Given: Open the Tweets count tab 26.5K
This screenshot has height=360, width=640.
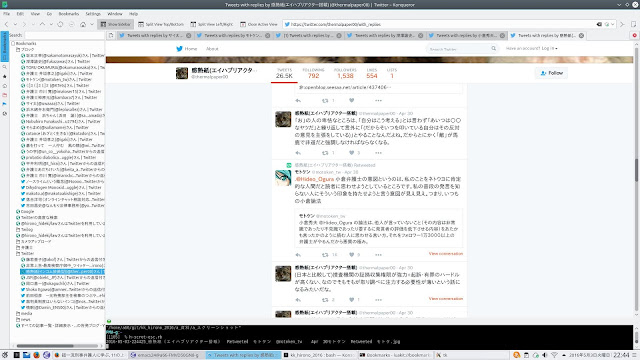Looking at the screenshot, I should tap(284, 73).
